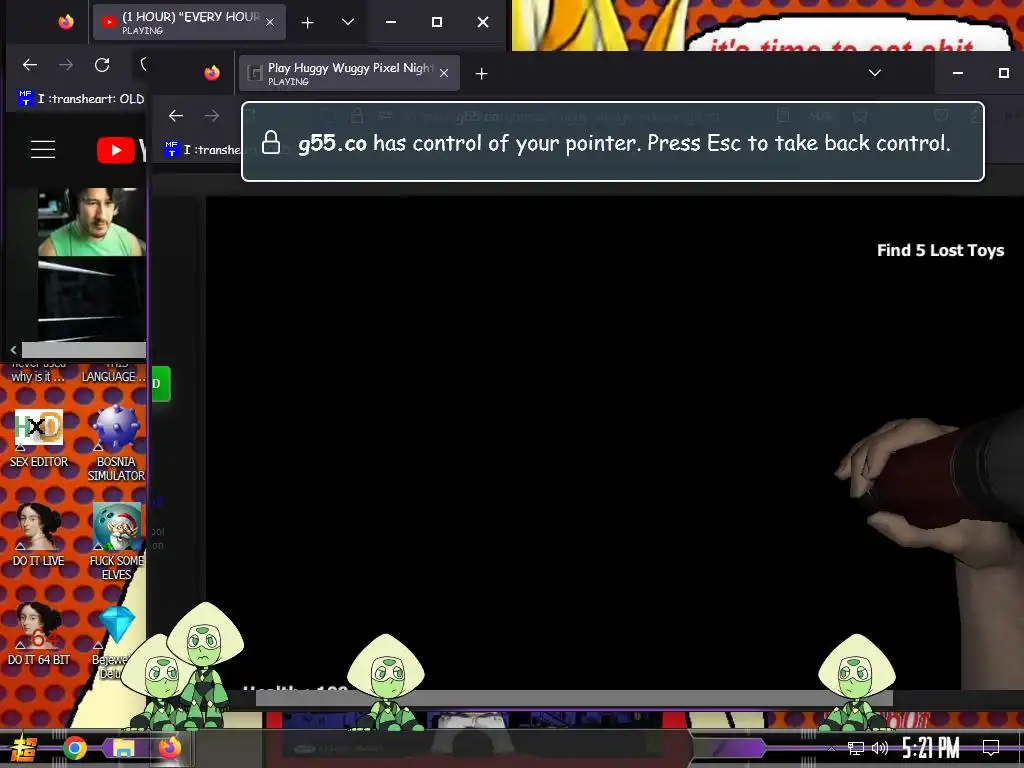The width and height of the screenshot is (1024, 768).
Task: Click Firefox logo in the YouTube window titlebar
Action: (66, 22)
